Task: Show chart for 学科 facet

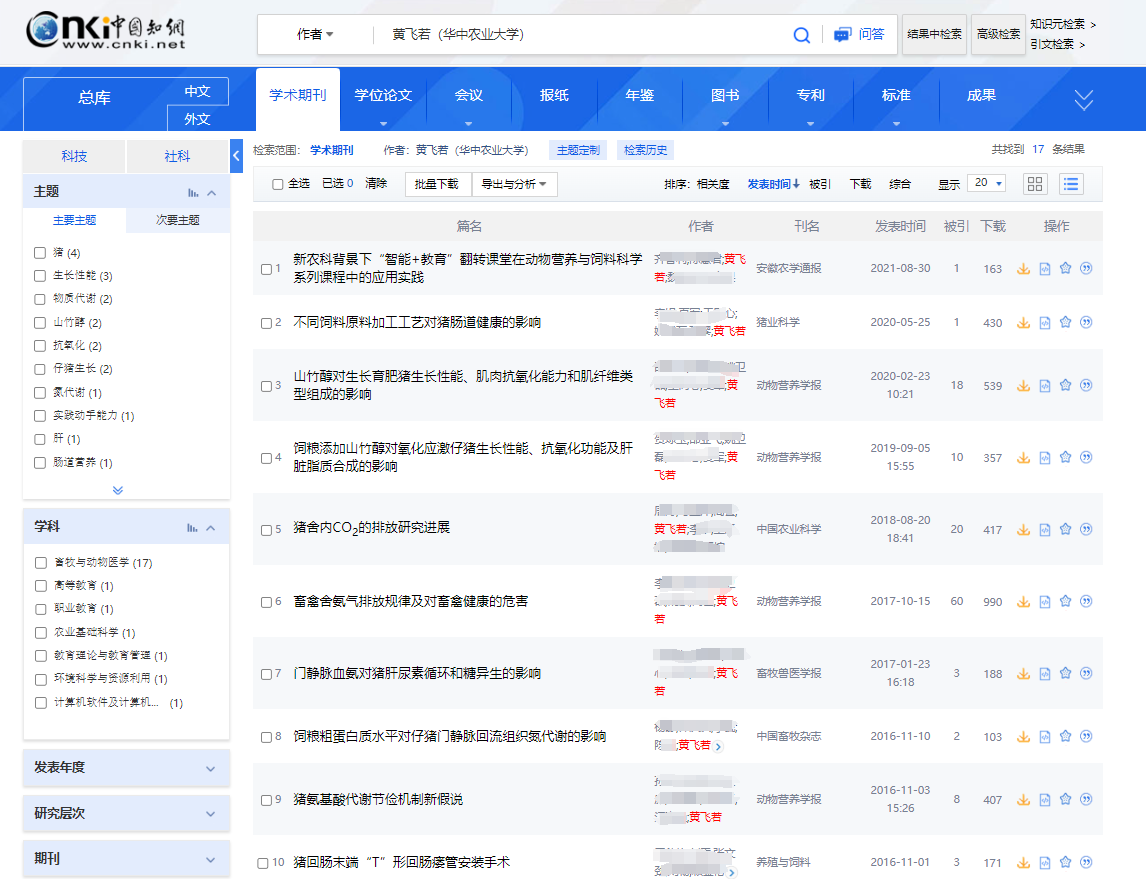Action: pos(192,528)
